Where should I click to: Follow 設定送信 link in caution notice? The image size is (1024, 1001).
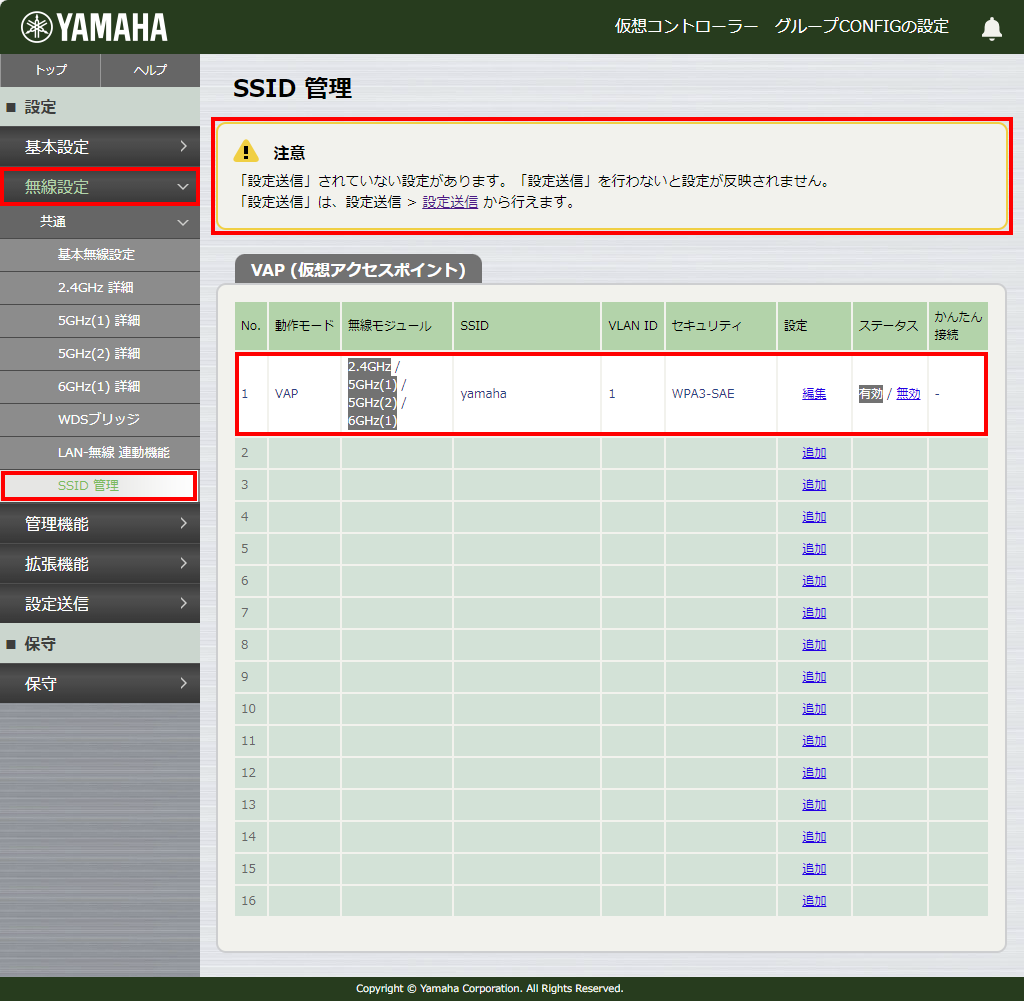click(x=450, y=202)
